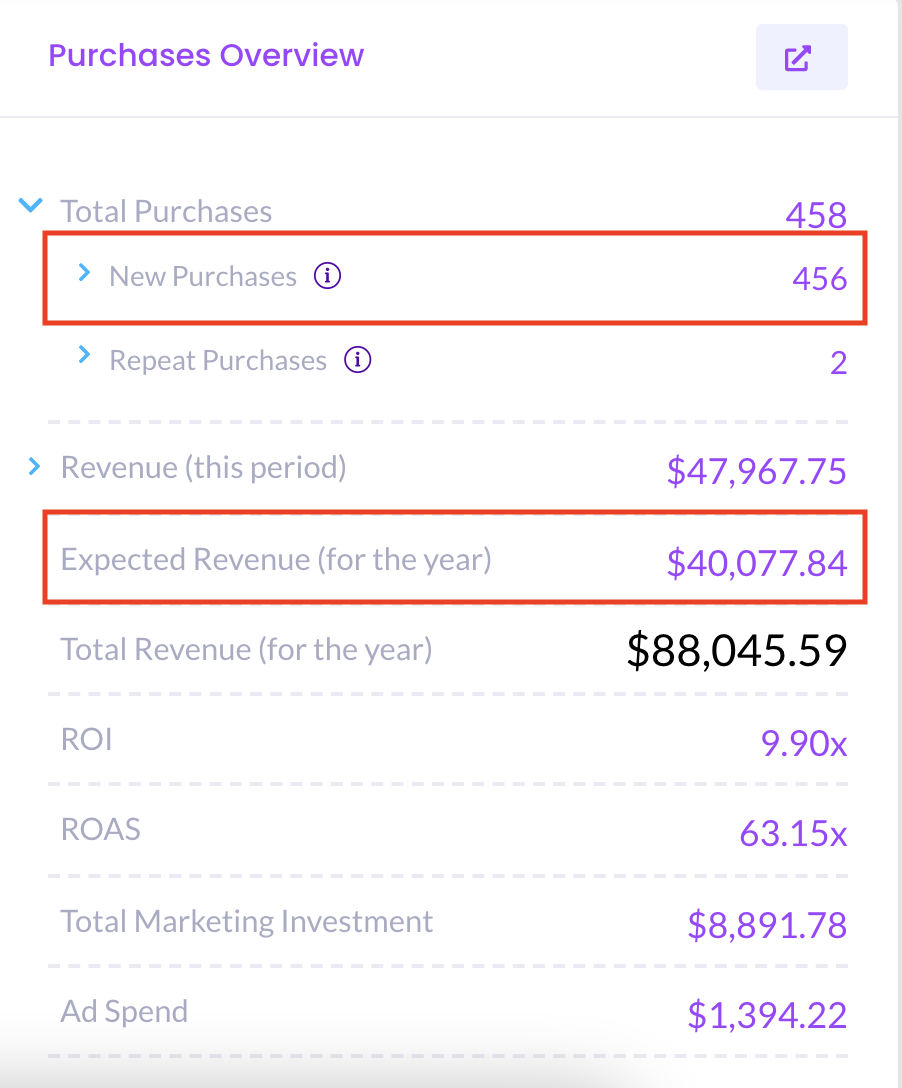Image resolution: width=902 pixels, height=1088 pixels.
Task: Click the Total Marketing Investment amount
Action: tap(766, 925)
